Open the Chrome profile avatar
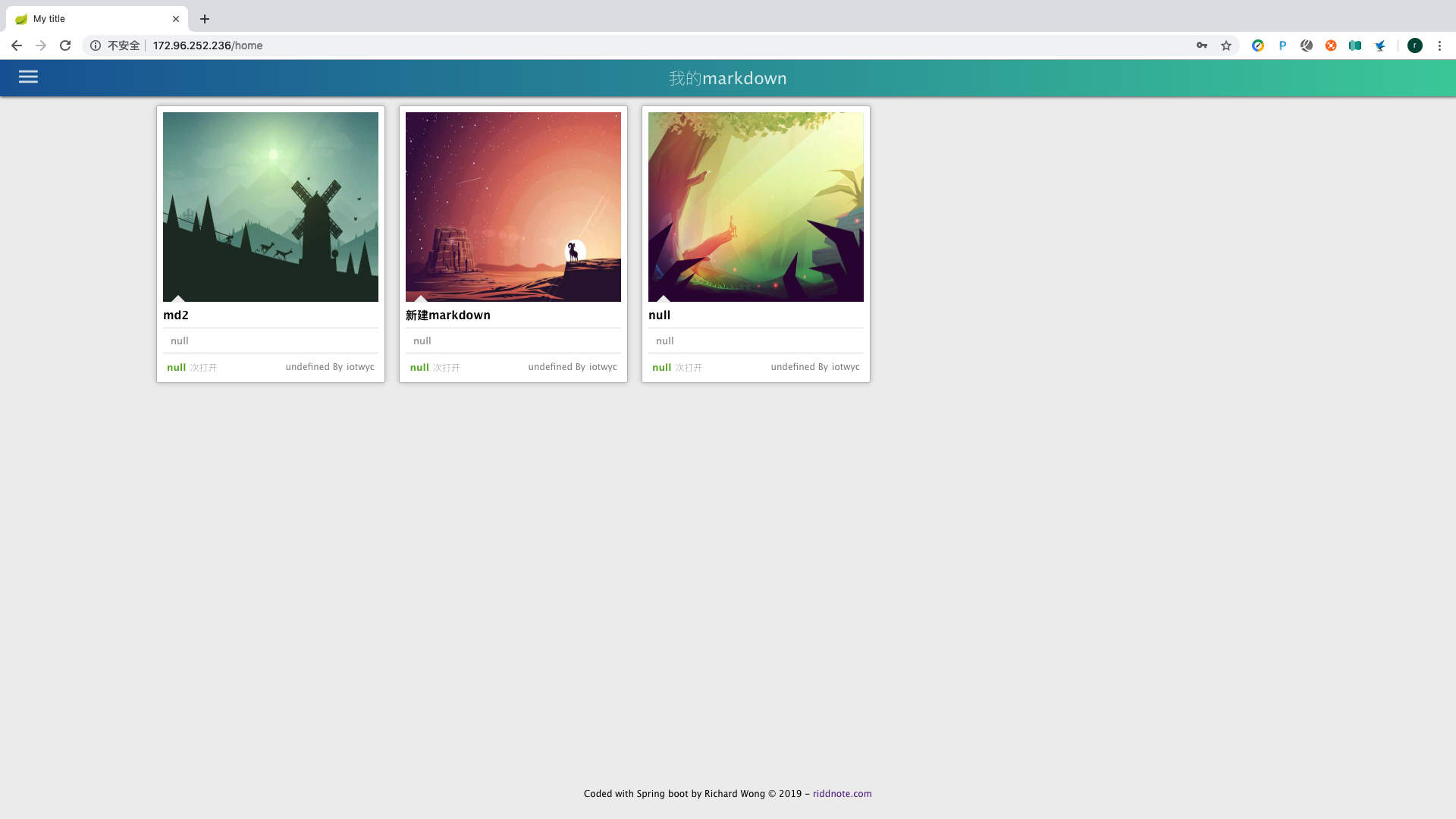The image size is (1456, 819). (1415, 45)
